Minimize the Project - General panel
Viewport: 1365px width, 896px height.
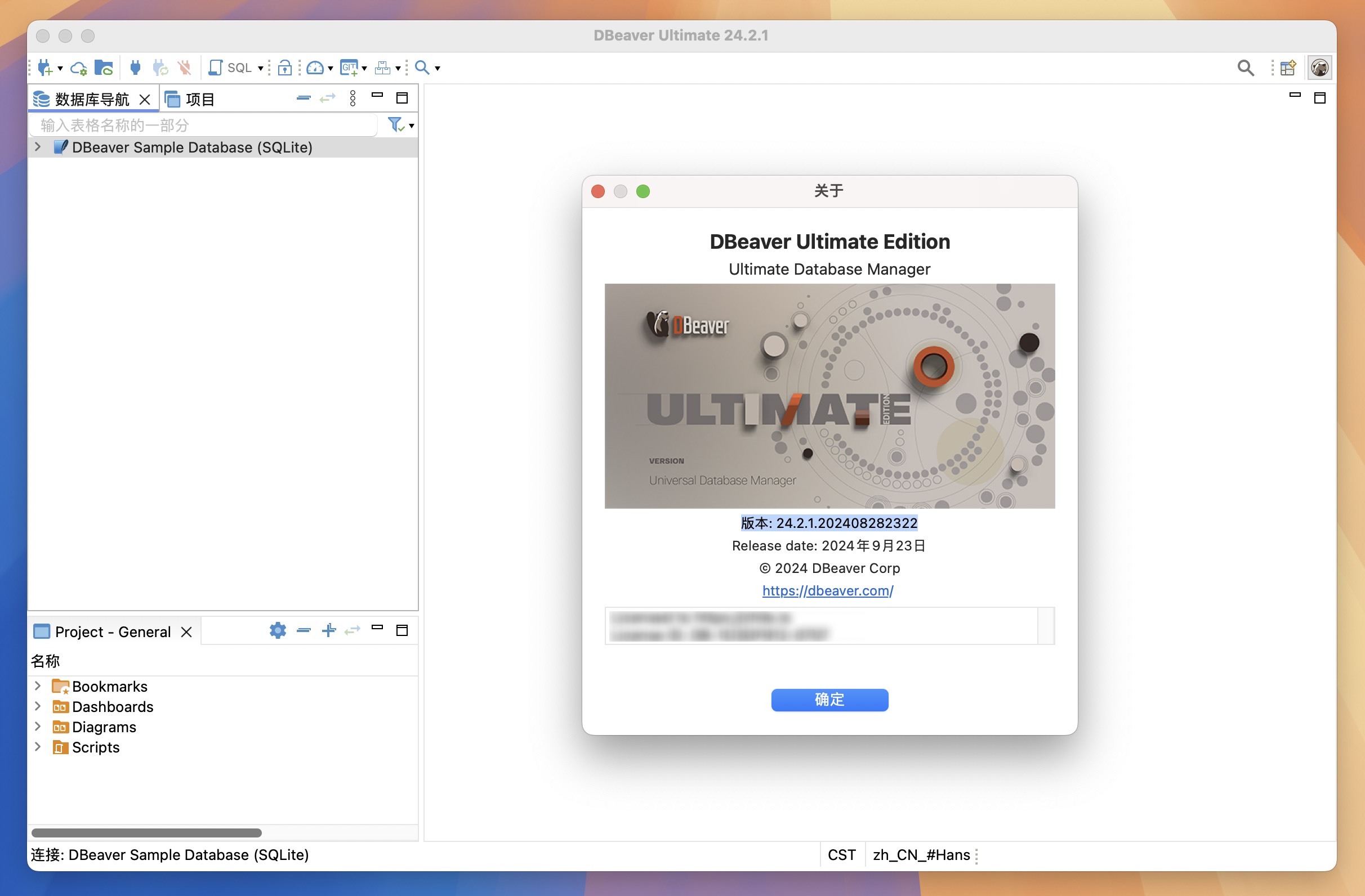point(377,627)
